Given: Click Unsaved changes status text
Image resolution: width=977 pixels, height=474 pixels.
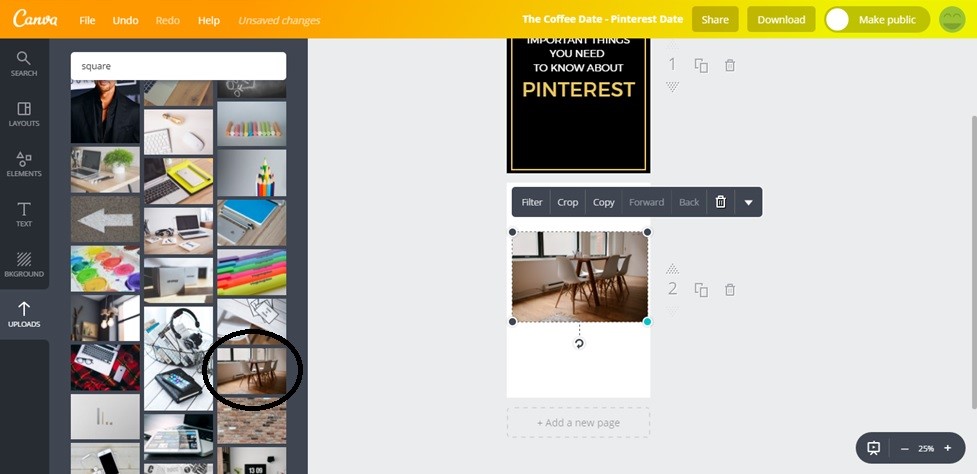Looking at the screenshot, I should [x=279, y=21].
